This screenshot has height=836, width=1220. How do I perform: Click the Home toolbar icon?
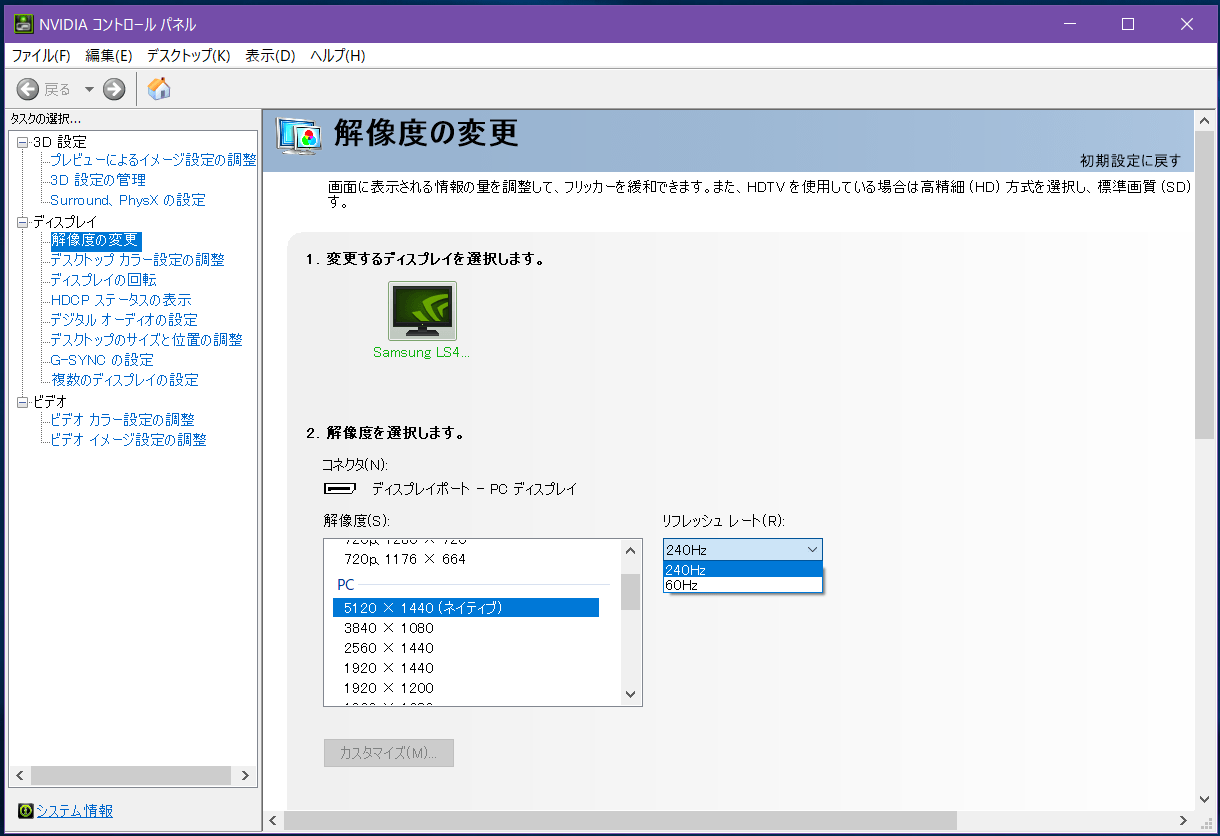[159, 89]
